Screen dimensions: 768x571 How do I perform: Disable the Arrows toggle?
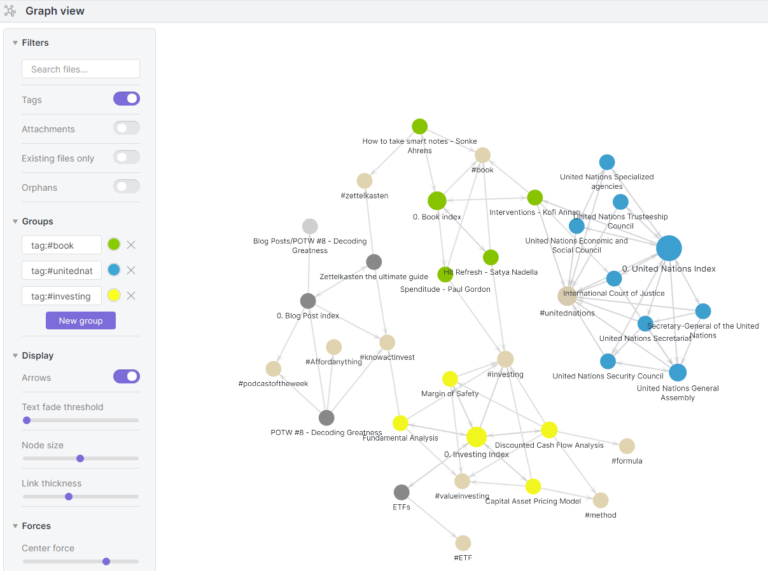tap(126, 376)
